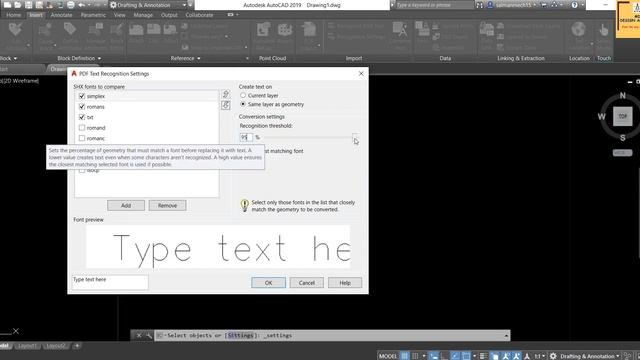The height and width of the screenshot is (360, 640).
Task: Click the OK button in dialog
Action: [268, 282]
